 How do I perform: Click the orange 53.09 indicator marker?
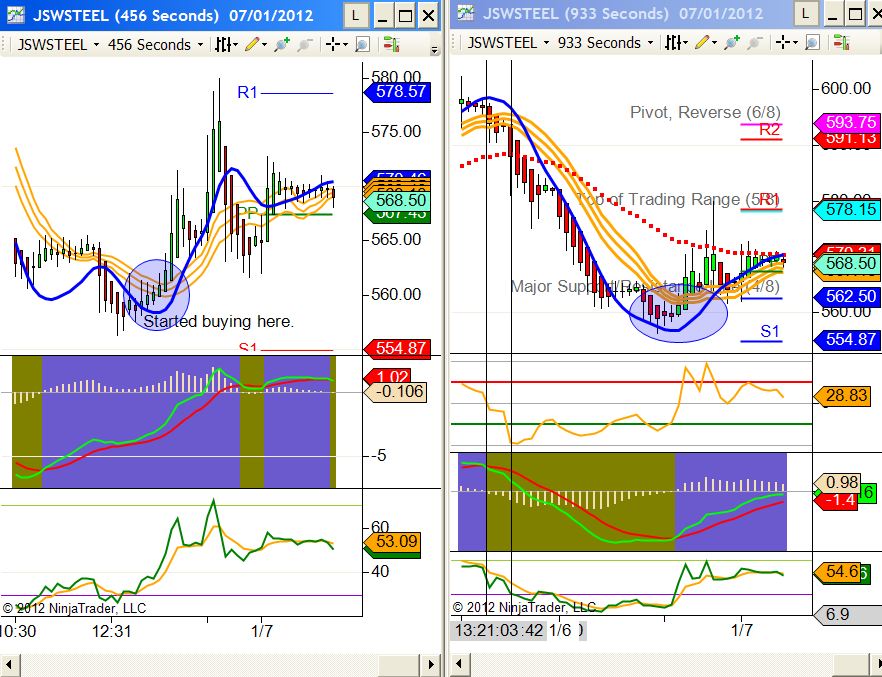pos(393,541)
